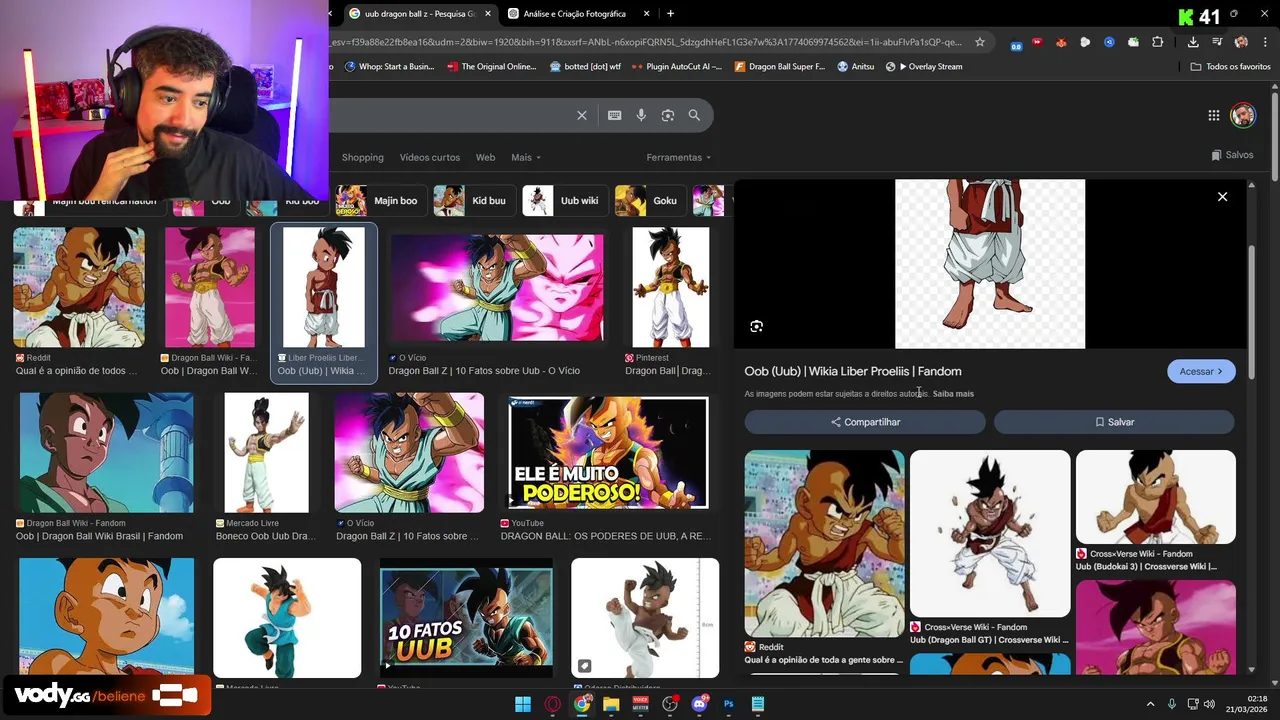
Task: Open Photoshop from the taskbar
Action: [x=728, y=704]
